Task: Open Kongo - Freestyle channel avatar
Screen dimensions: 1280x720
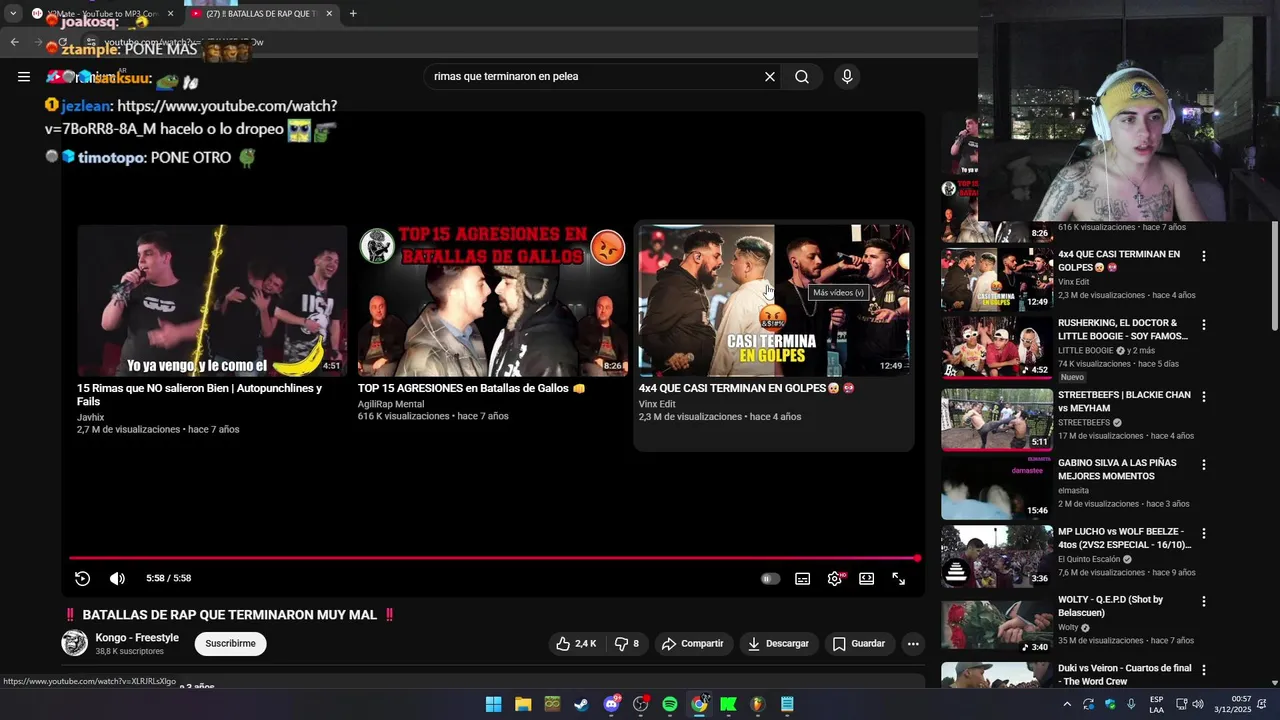Action: click(x=75, y=643)
